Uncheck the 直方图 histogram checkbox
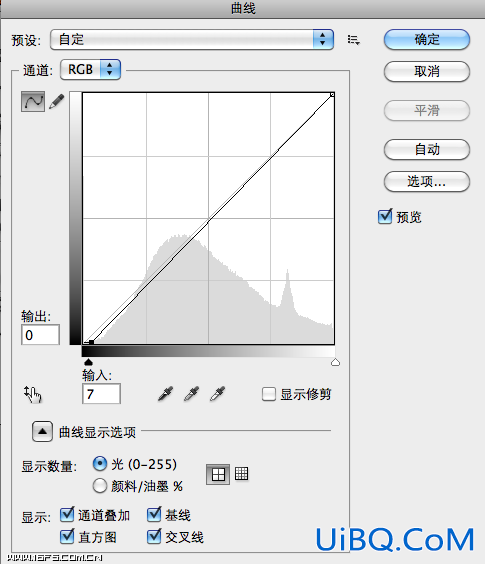This screenshot has width=485, height=564. coord(67,537)
